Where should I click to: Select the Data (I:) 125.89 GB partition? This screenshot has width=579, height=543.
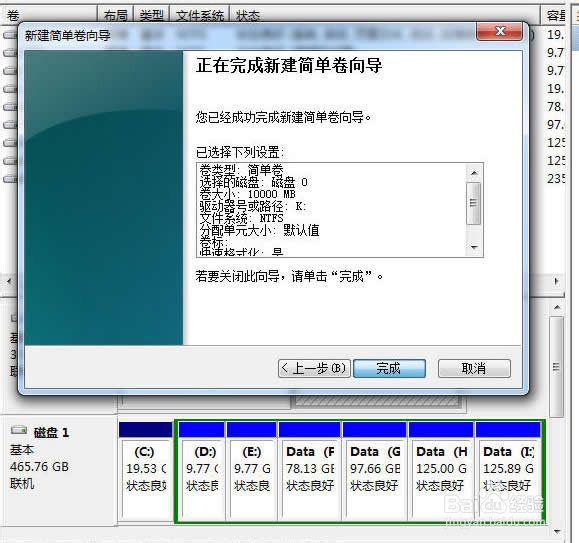tap(508, 471)
